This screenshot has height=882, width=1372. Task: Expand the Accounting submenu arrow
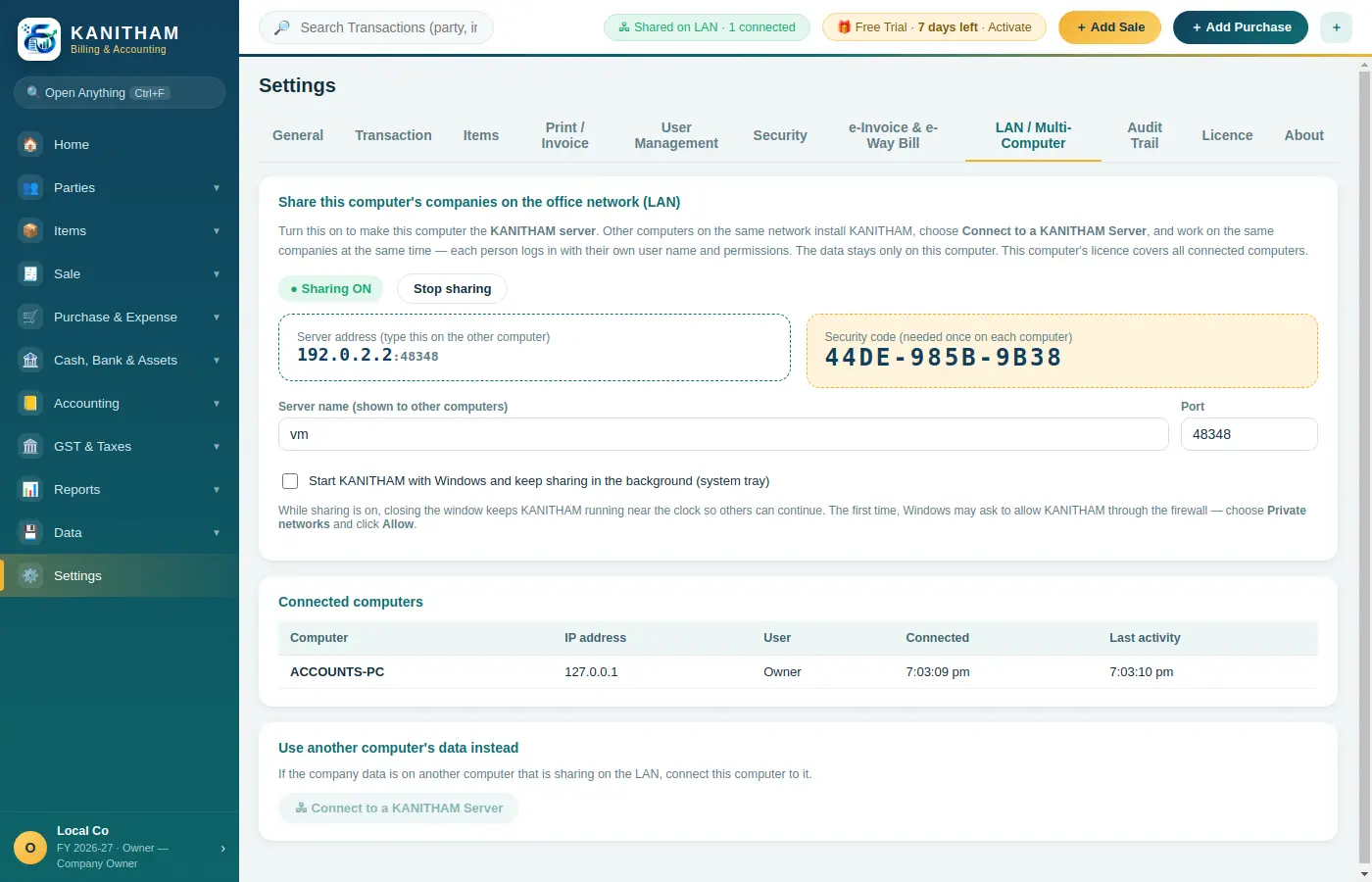[217, 403]
